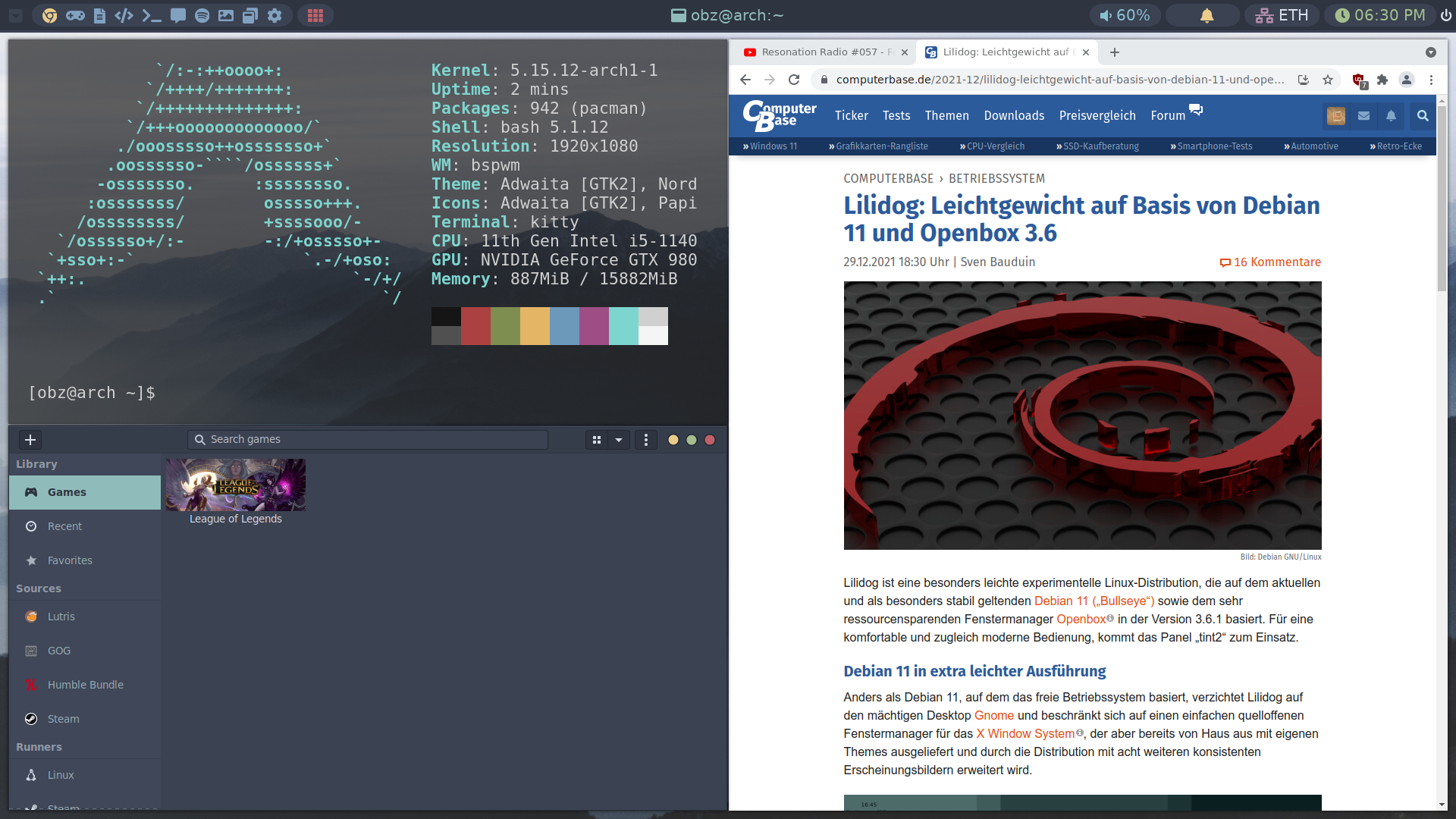
Task: Open the document icon in top panel
Action: [x=99, y=15]
